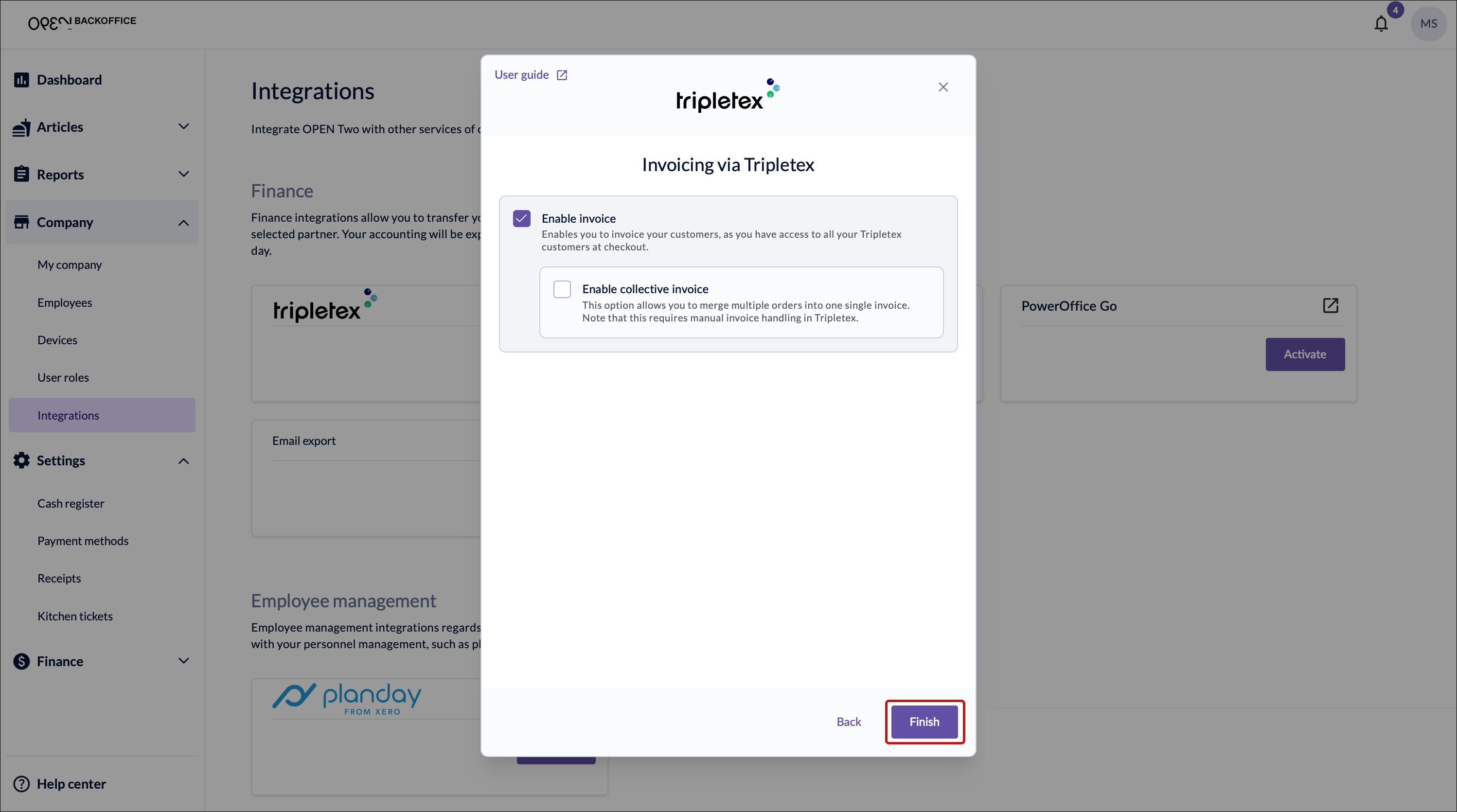Click the notification bell icon
Image resolution: width=1457 pixels, height=812 pixels.
[x=1381, y=24]
